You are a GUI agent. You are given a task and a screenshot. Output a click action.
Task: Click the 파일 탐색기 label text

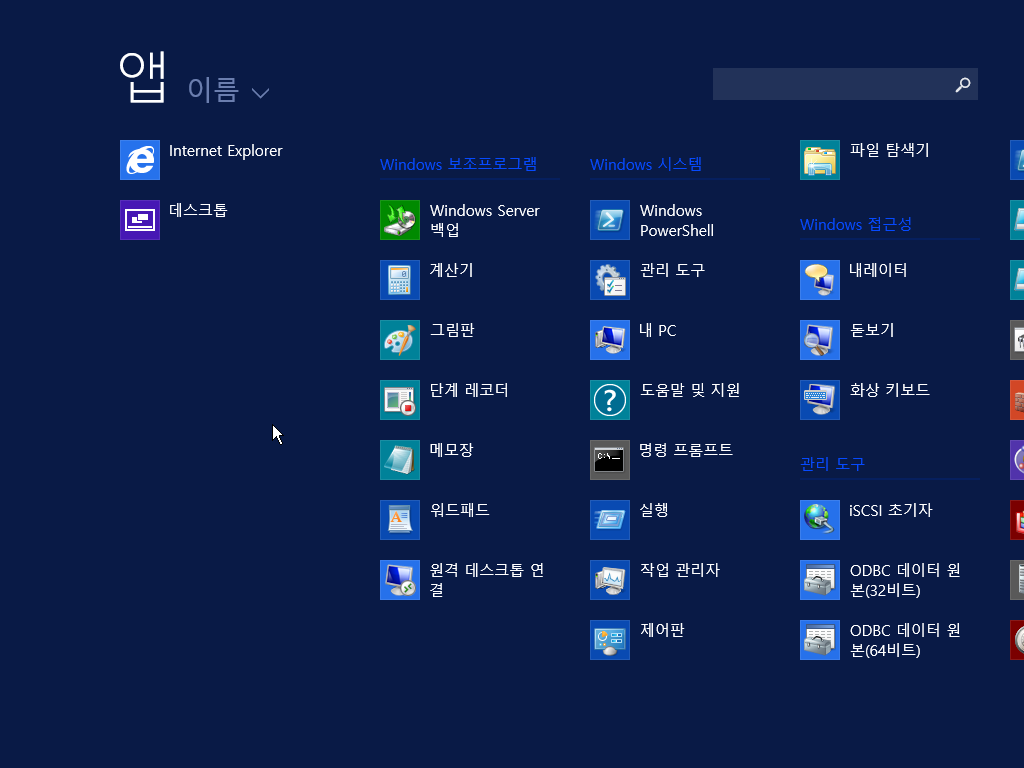pyautogui.click(x=889, y=150)
